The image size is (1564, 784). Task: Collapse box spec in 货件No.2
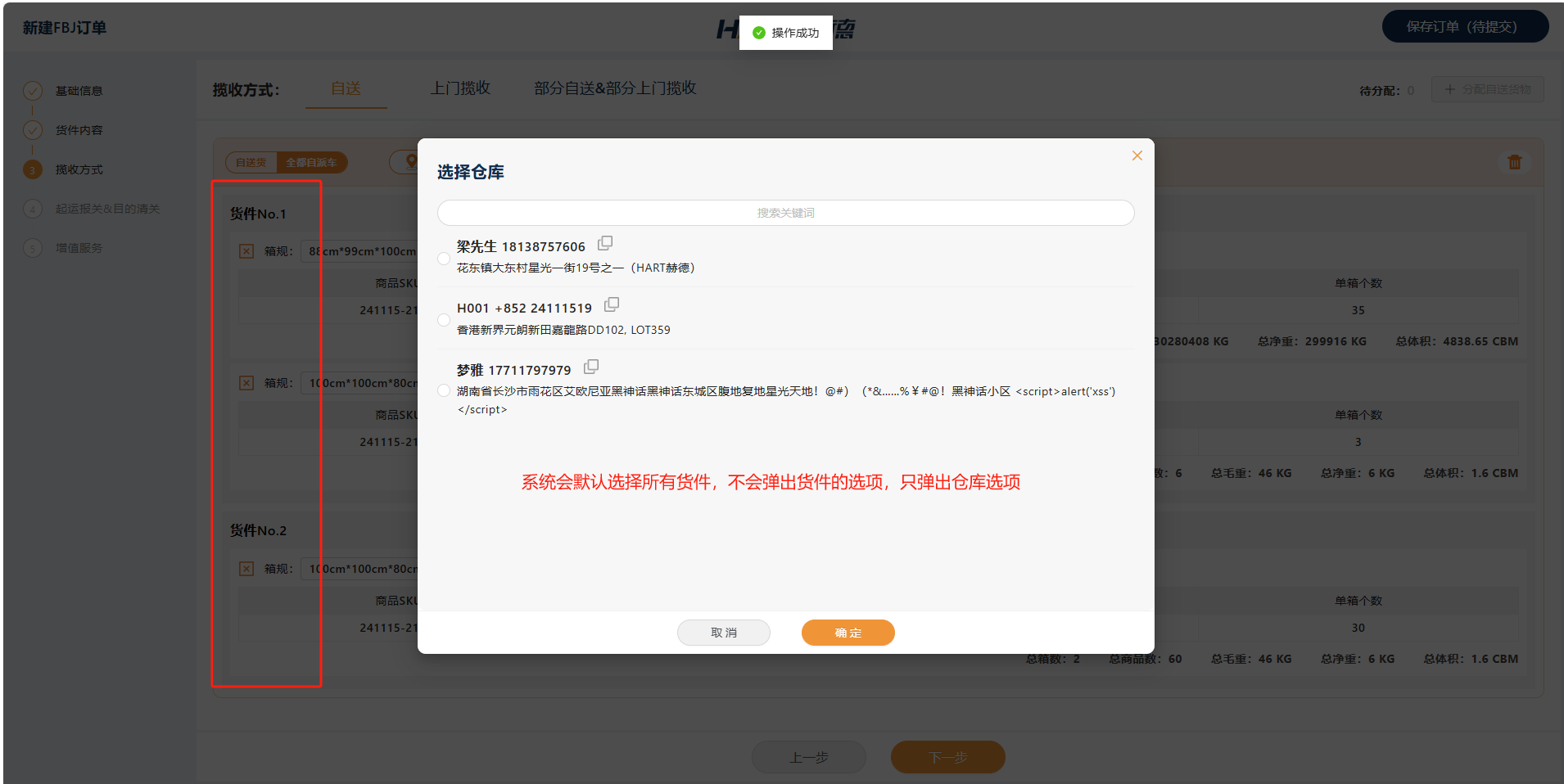[246, 569]
